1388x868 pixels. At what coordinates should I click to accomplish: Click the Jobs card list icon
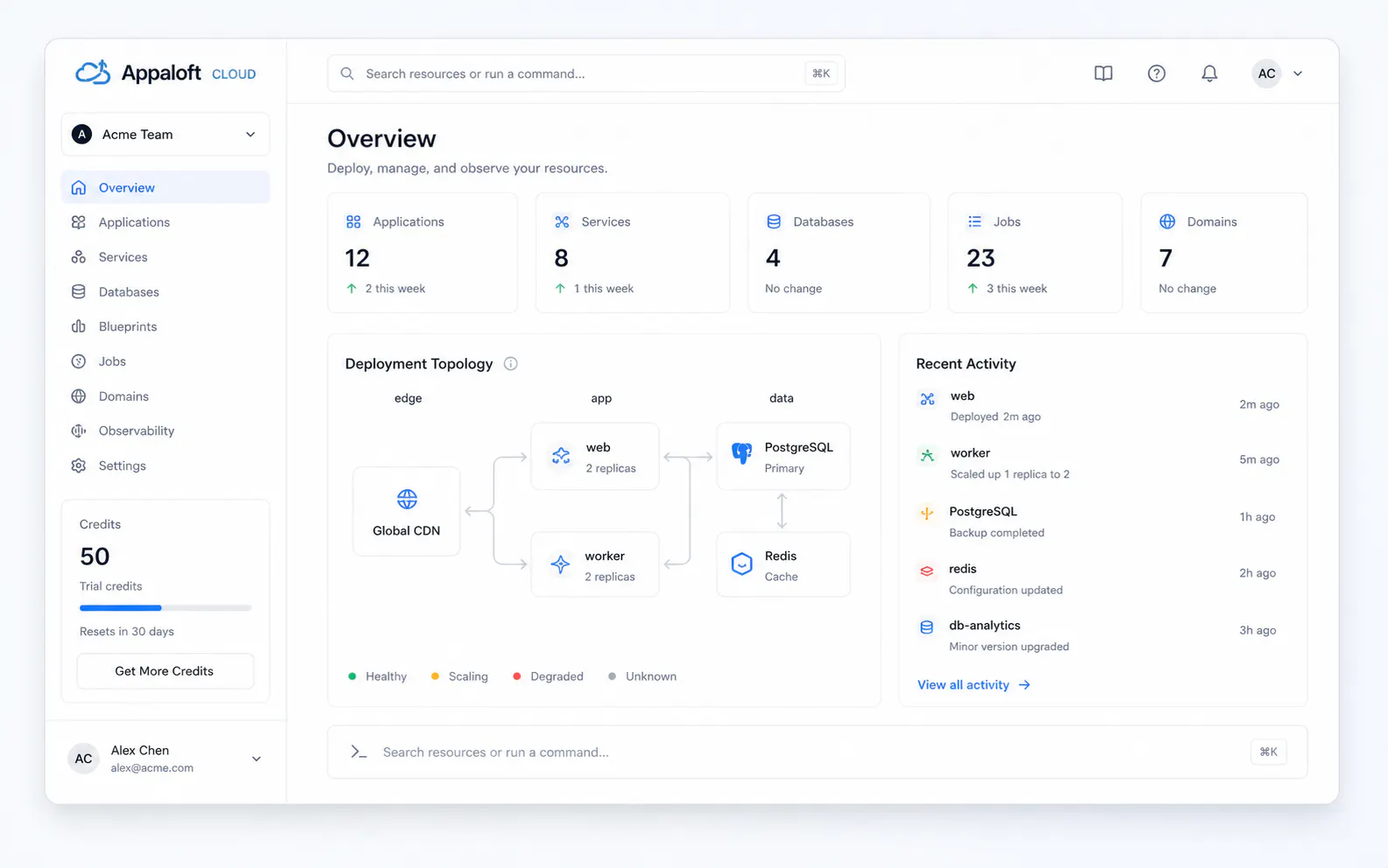pyautogui.click(x=974, y=222)
